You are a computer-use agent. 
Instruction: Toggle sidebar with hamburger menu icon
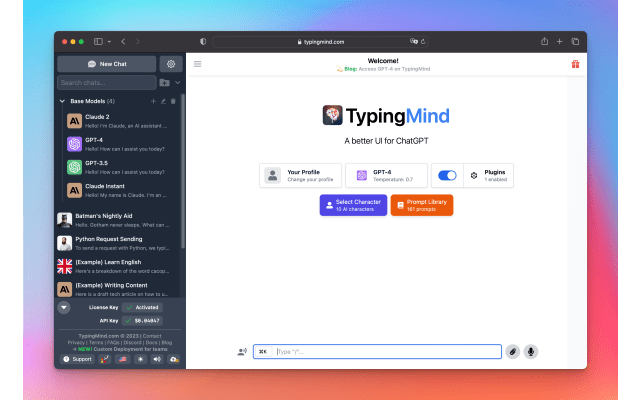click(x=198, y=64)
